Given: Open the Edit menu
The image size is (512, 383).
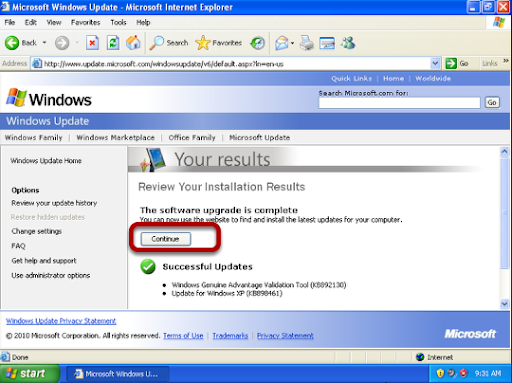Looking at the screenshot, I should pyautogui.click(x=31, y=22).
